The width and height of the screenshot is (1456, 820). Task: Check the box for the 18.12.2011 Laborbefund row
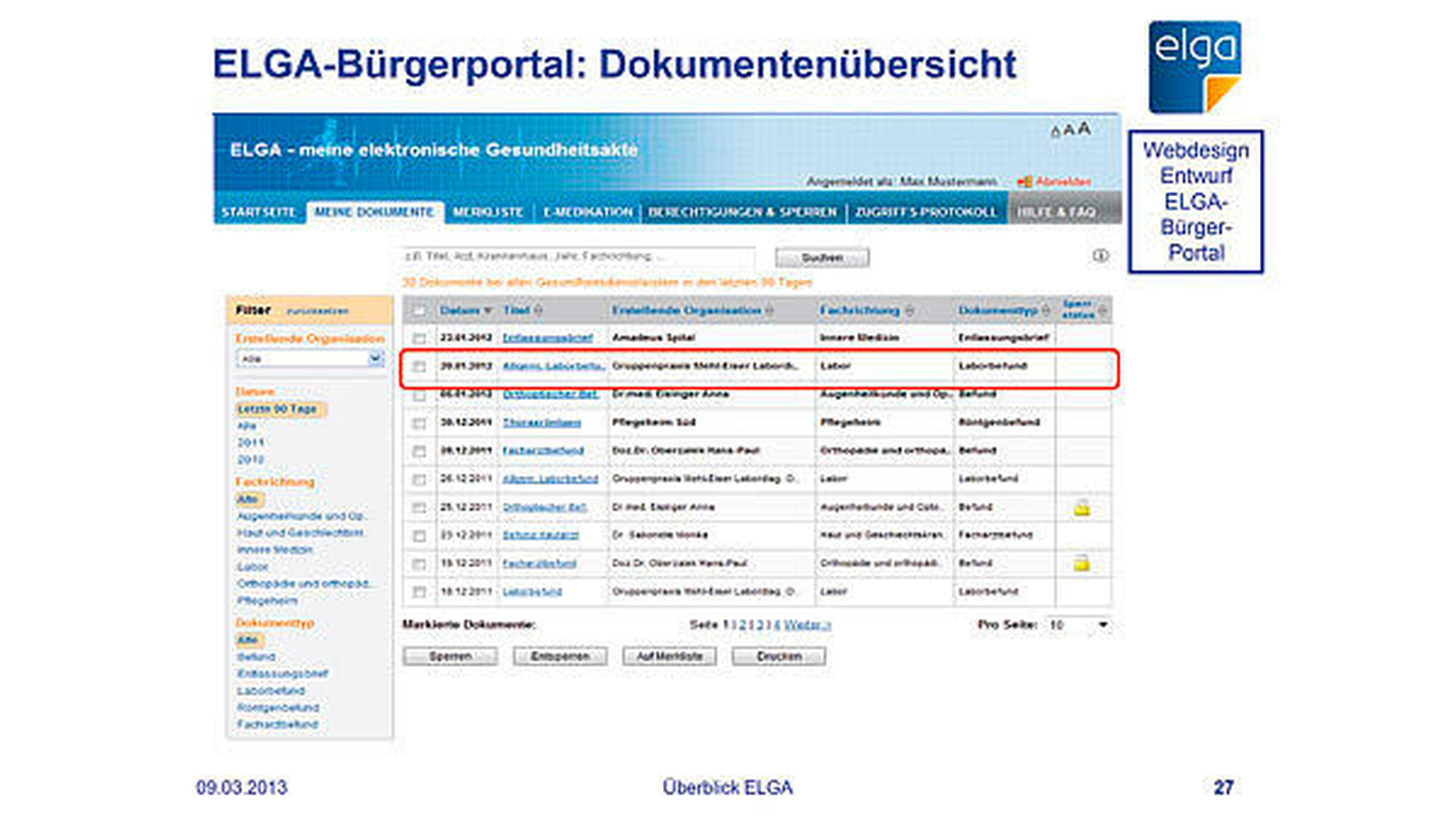coord(419,592)
